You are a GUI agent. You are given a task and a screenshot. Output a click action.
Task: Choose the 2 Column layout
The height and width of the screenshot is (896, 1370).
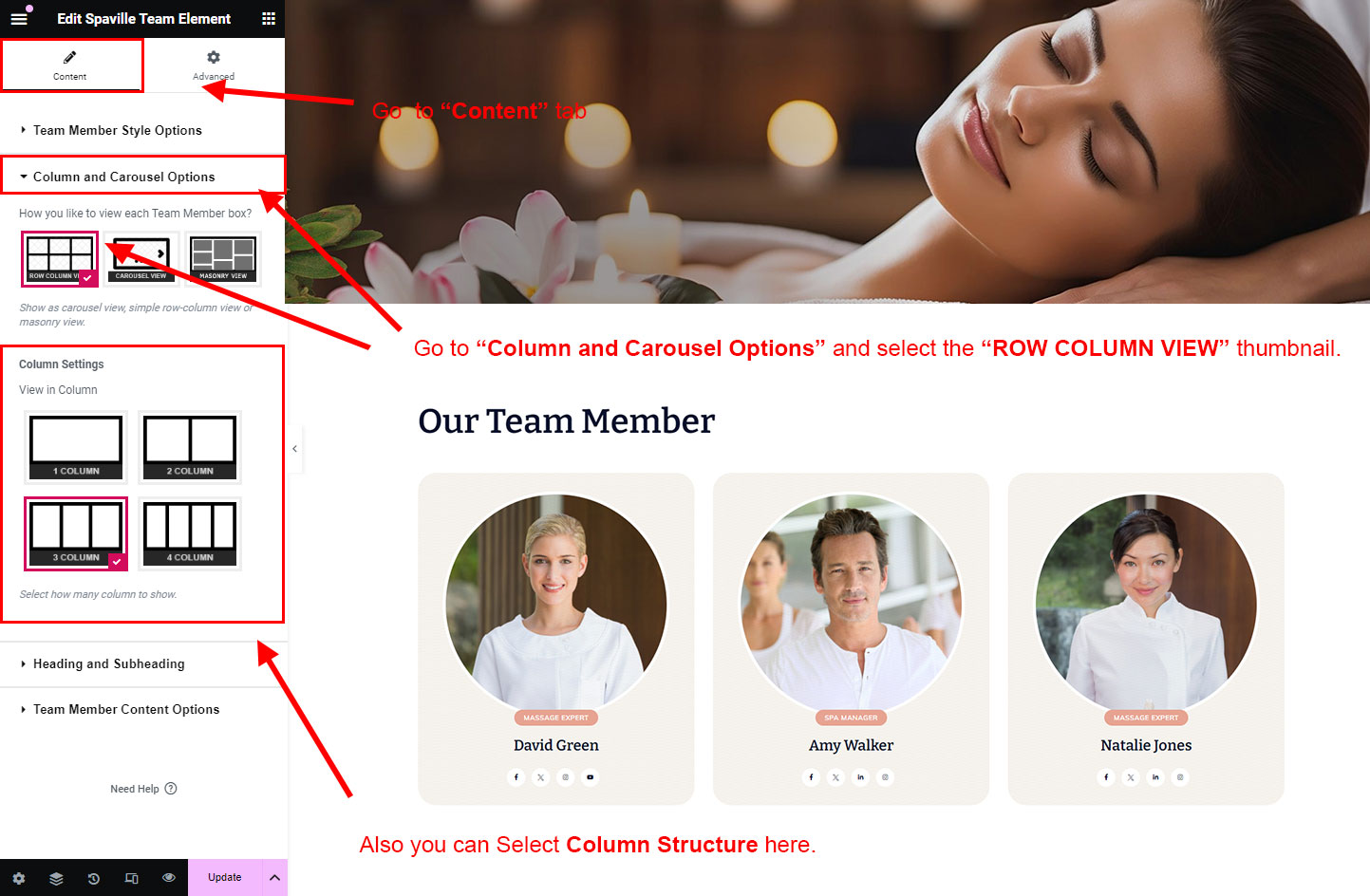(x=190, y=447)
